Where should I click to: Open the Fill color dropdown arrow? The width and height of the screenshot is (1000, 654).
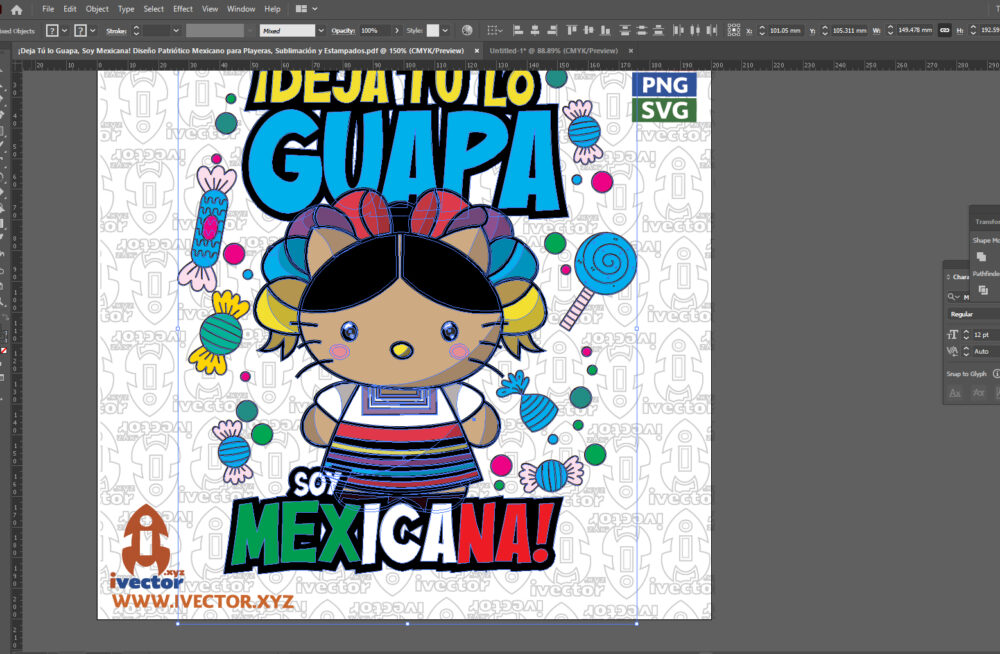[x=64, y=31]
